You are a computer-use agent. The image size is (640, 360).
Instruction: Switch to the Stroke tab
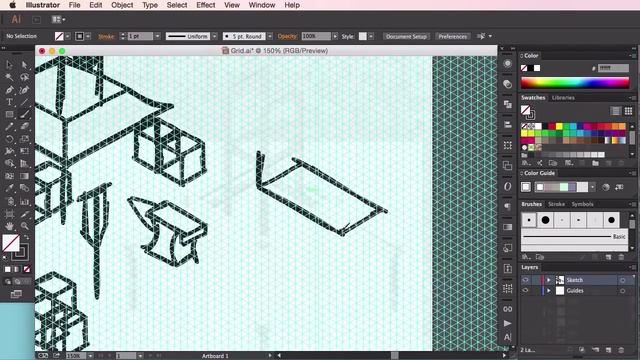click(x=556, y=204)
